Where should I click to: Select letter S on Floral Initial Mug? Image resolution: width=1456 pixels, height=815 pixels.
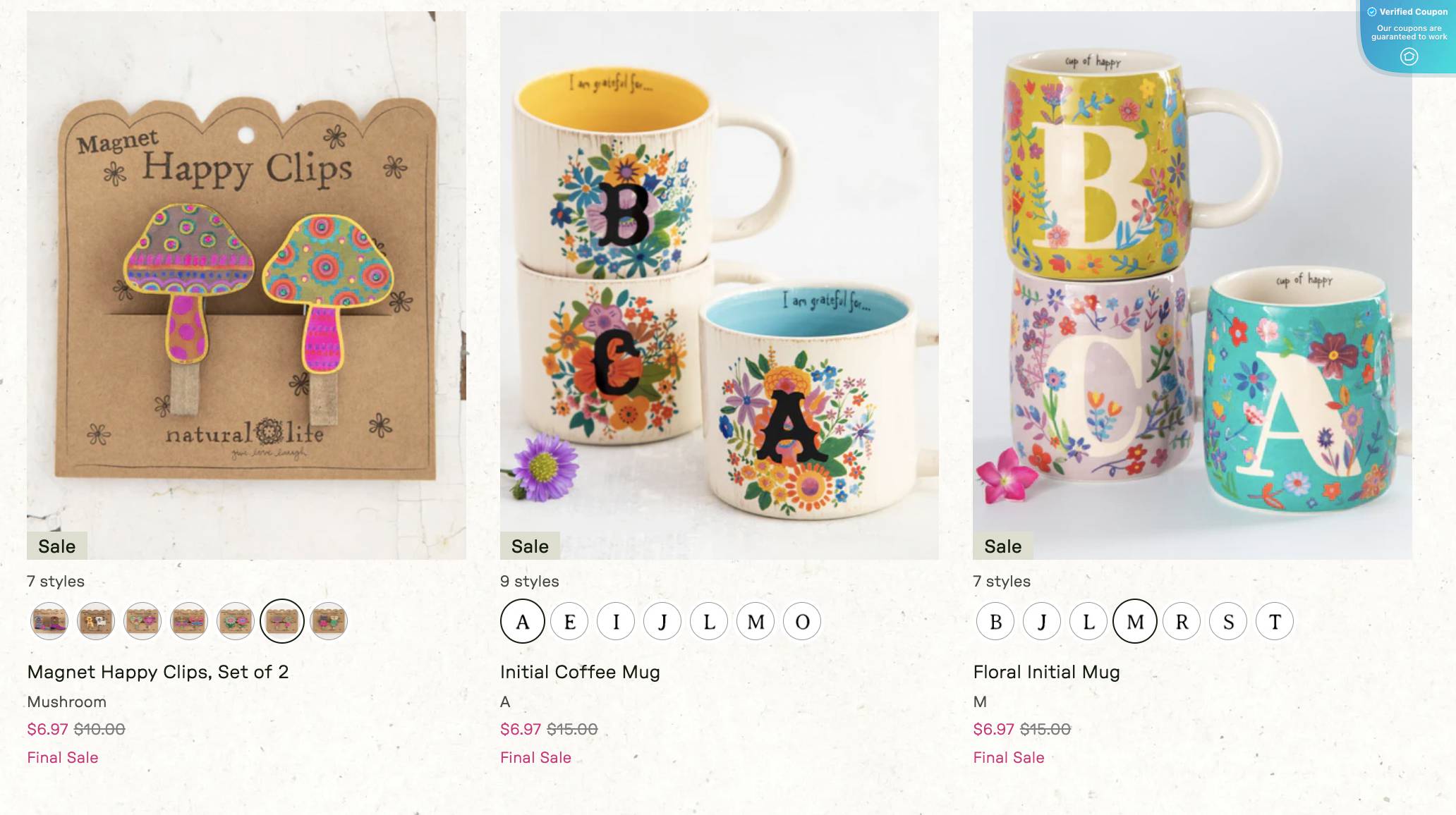[x=1228, y=621]
